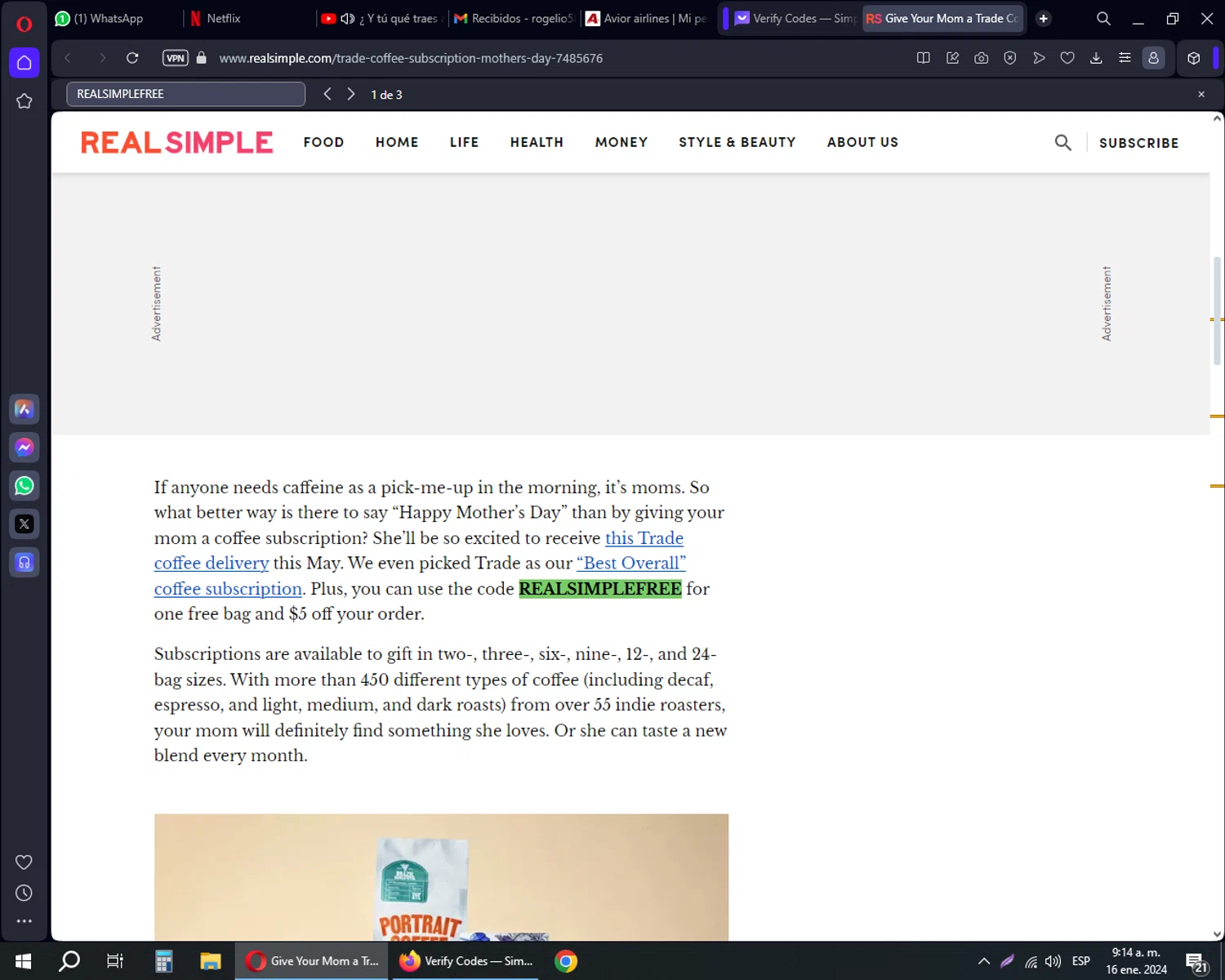Open the MONEY menu

pyautogui.click(x=621, y=142)
